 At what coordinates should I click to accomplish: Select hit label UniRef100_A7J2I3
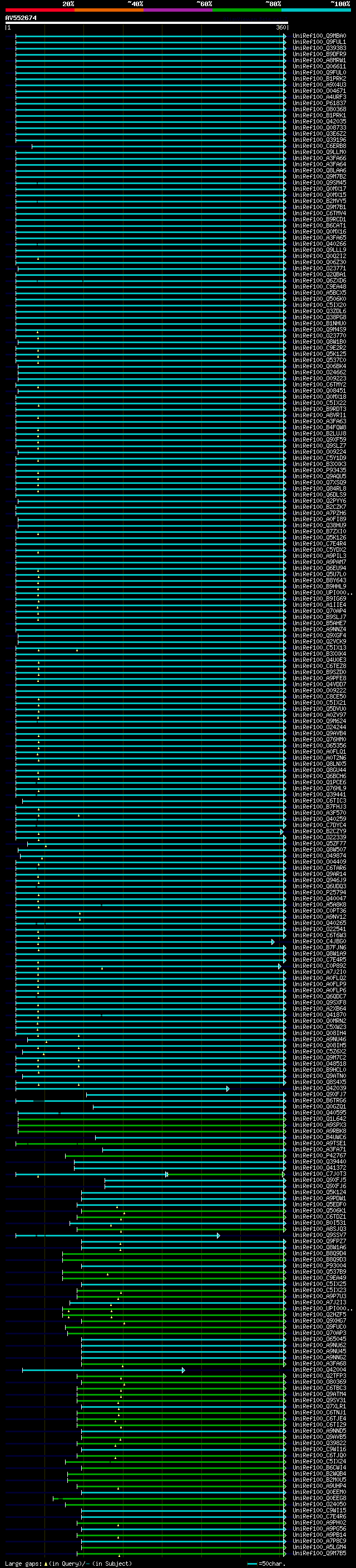tap(319, 1303)
